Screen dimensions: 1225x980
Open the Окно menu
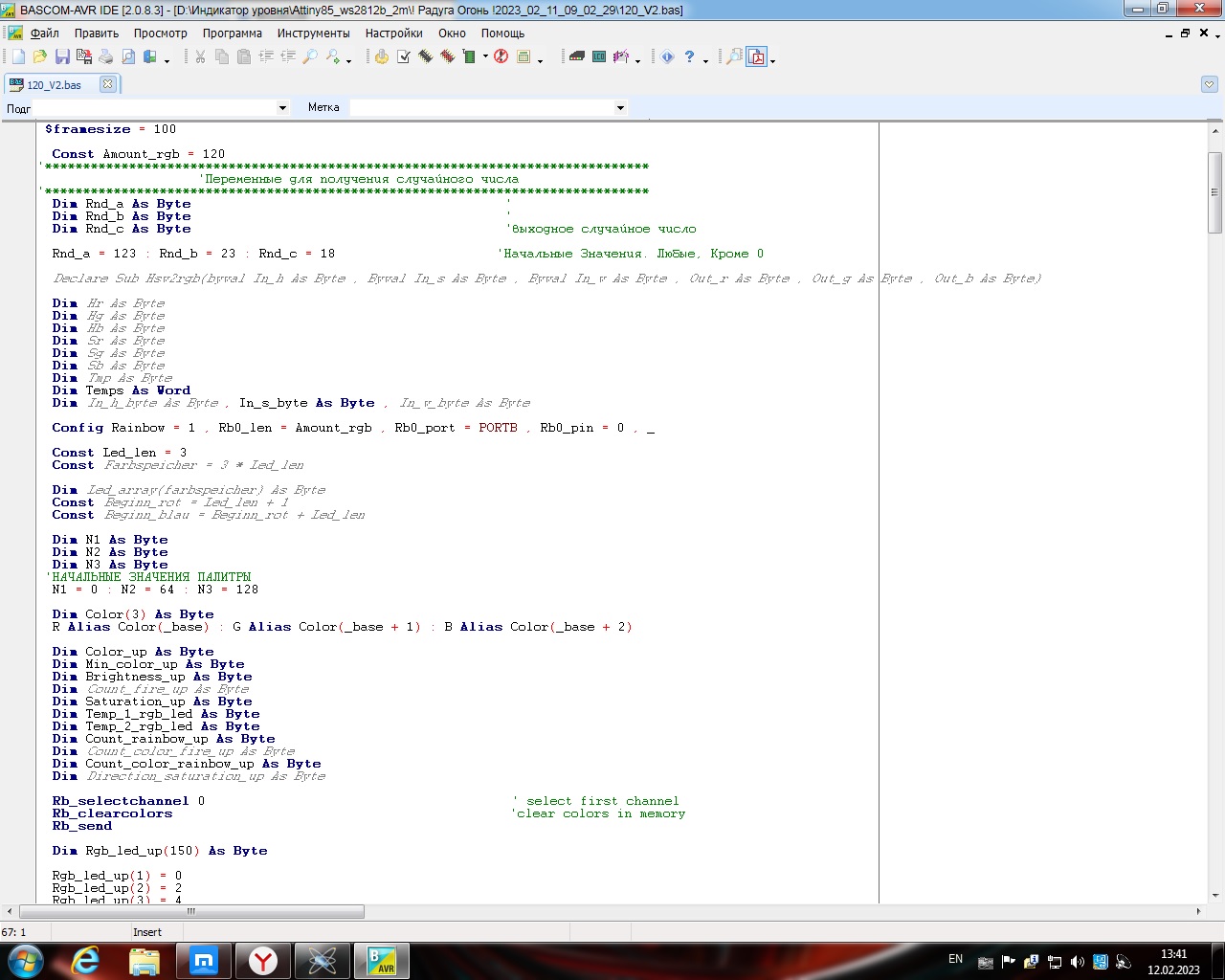click(x=453, y=33)
